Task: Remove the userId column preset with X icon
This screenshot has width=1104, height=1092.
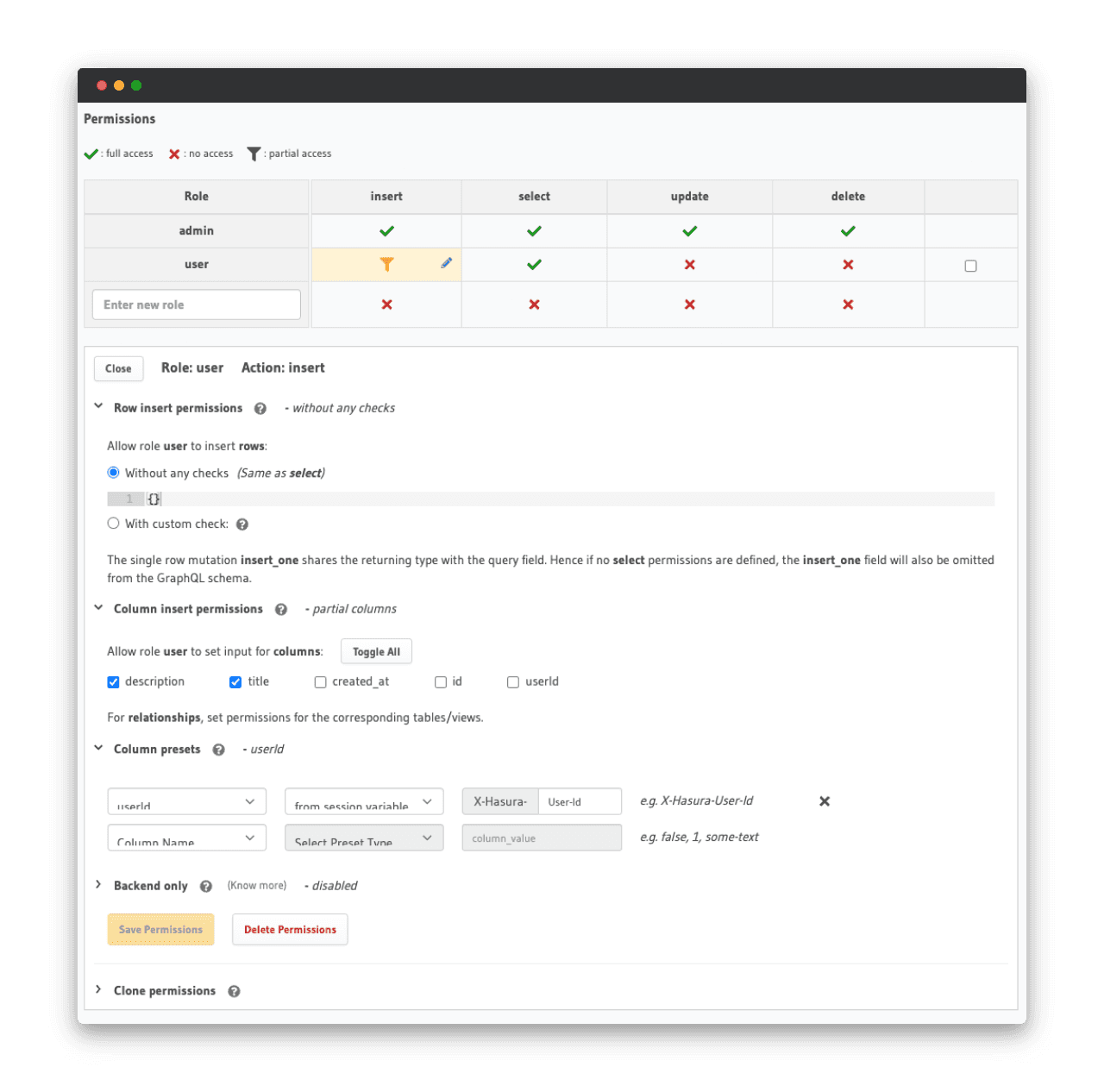Action: [x=825, y=801]
